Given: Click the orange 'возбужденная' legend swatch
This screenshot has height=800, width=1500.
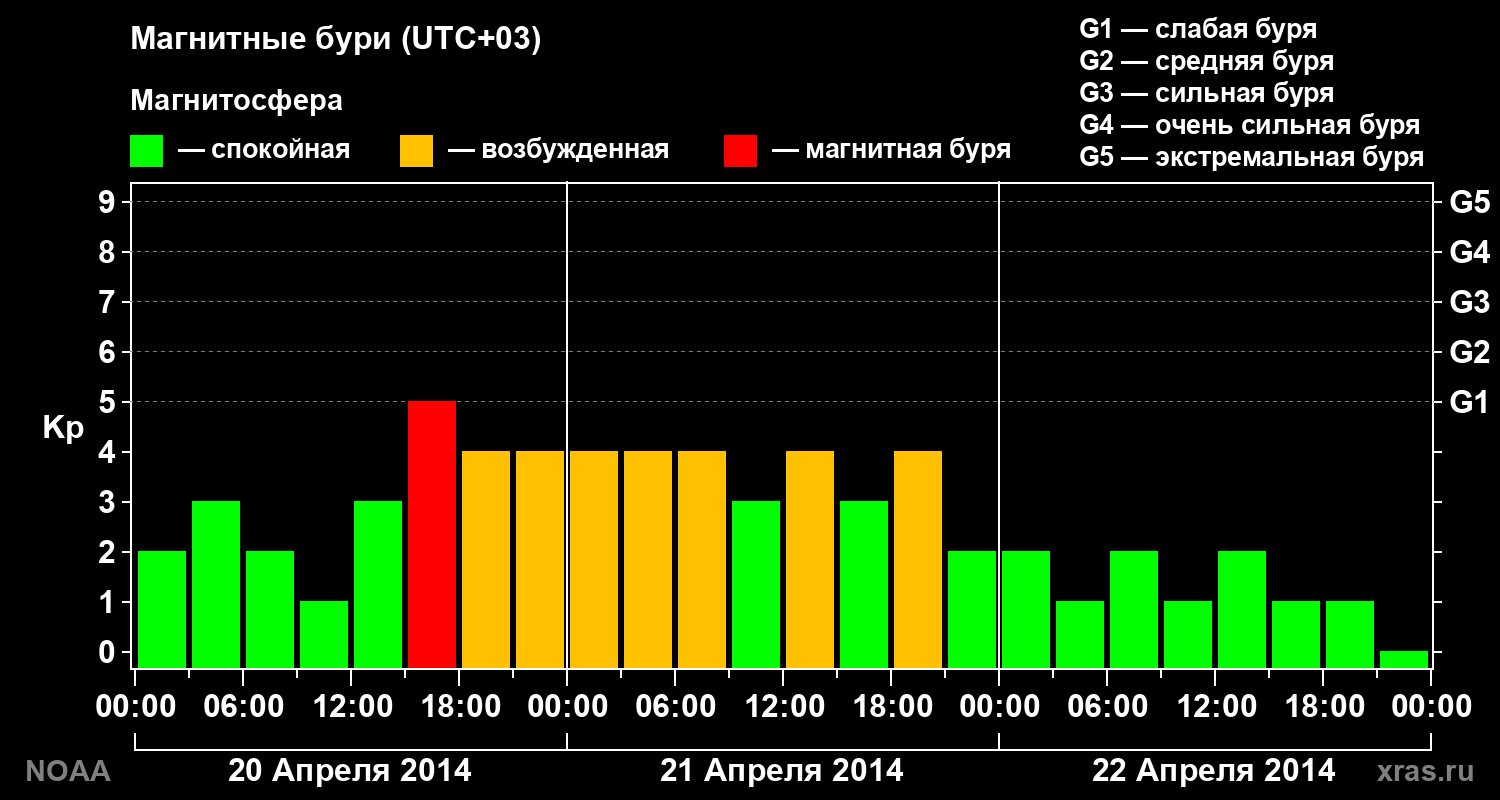Looking at the screenshot, I should (416, 151).
